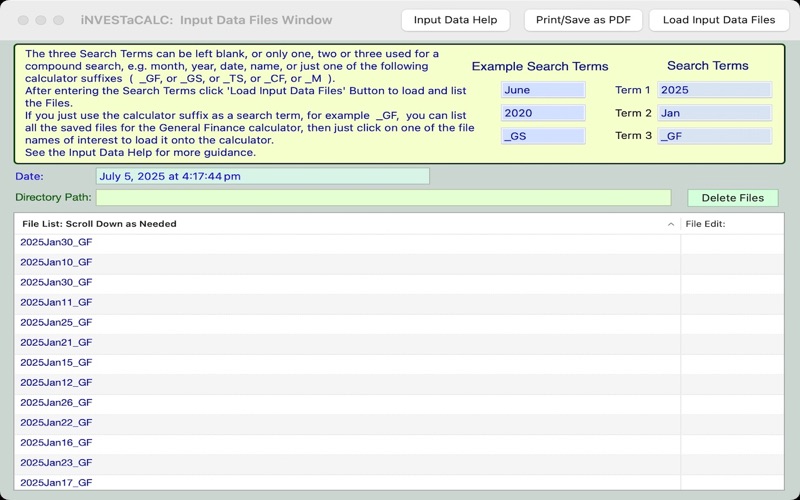This screenshot has width=800, height=500.
Task: Click the example field showing _GS
Action: point(543,136)
